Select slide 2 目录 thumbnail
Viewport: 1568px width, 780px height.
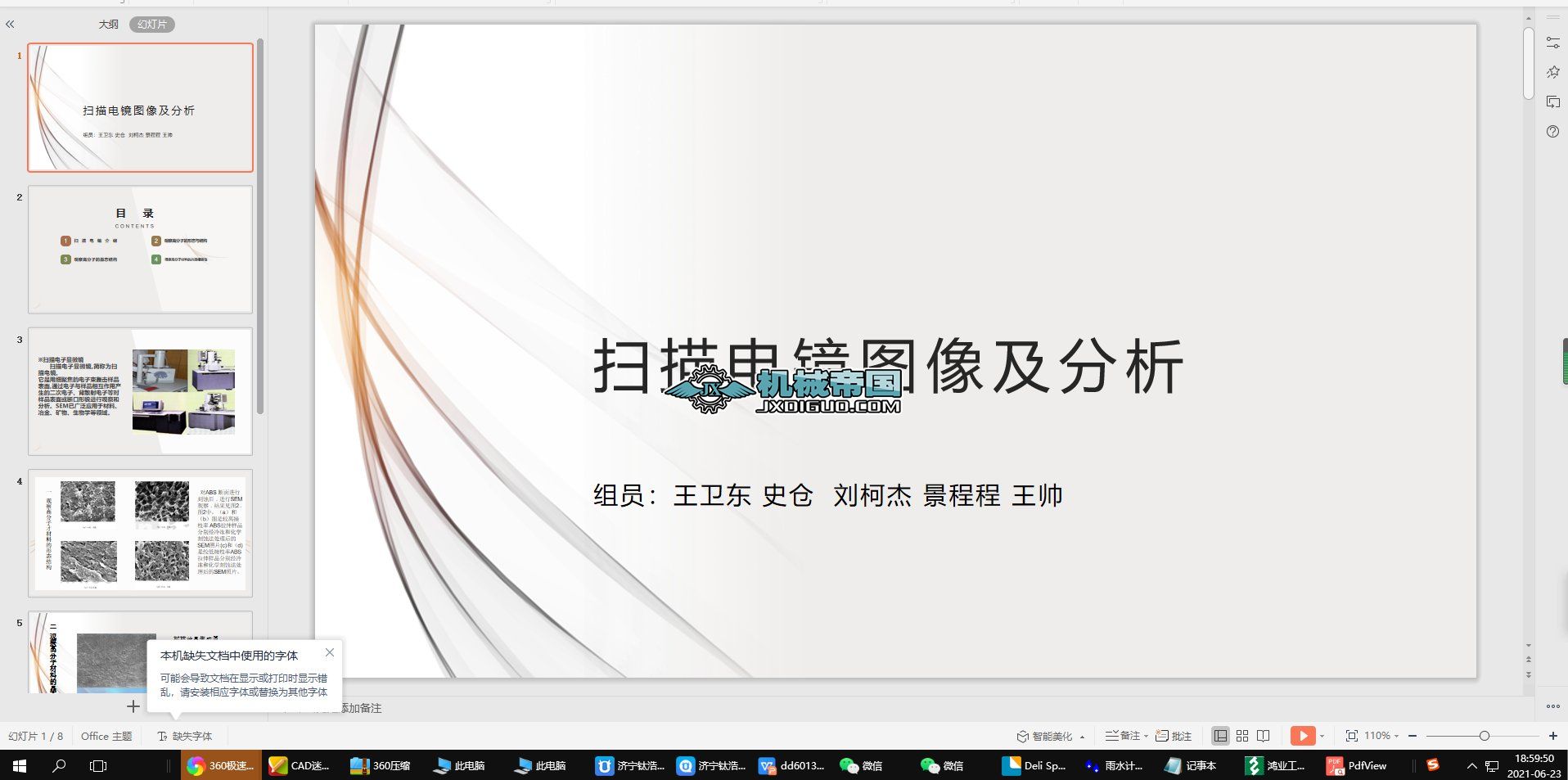pos(141,250)
